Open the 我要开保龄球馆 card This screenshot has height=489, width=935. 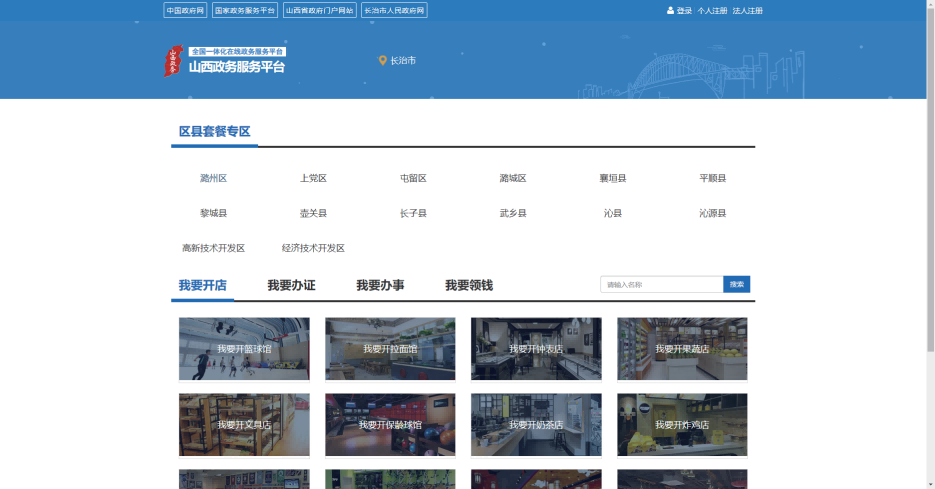390,425
